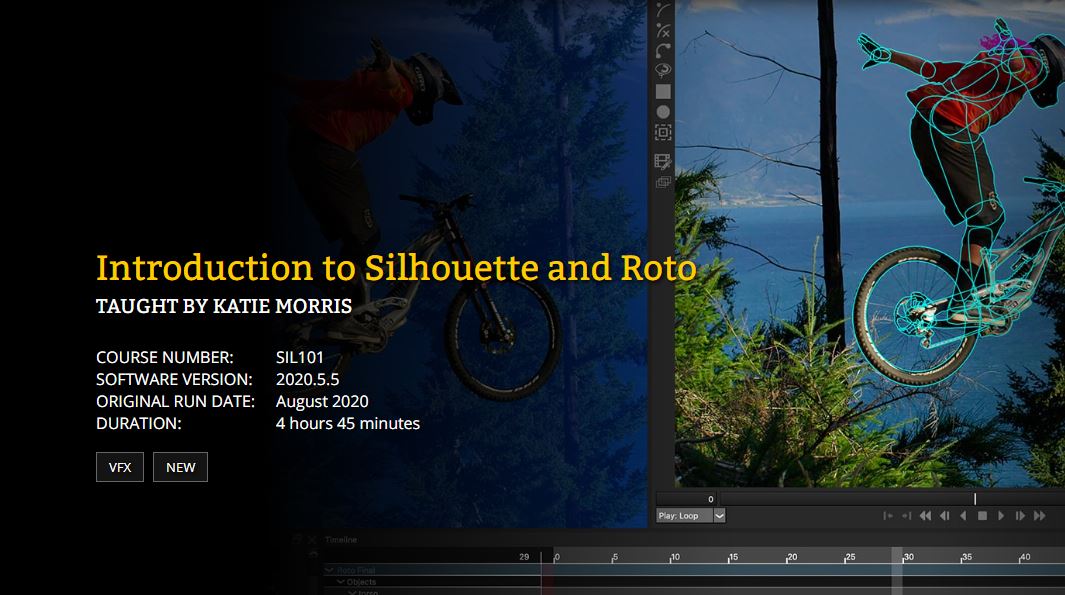Image resolution: width=1065 pixels, height=595 pixels.
Task: Open the Play: Loop mode dropdown arrow
Action: [x=719, y=516]
